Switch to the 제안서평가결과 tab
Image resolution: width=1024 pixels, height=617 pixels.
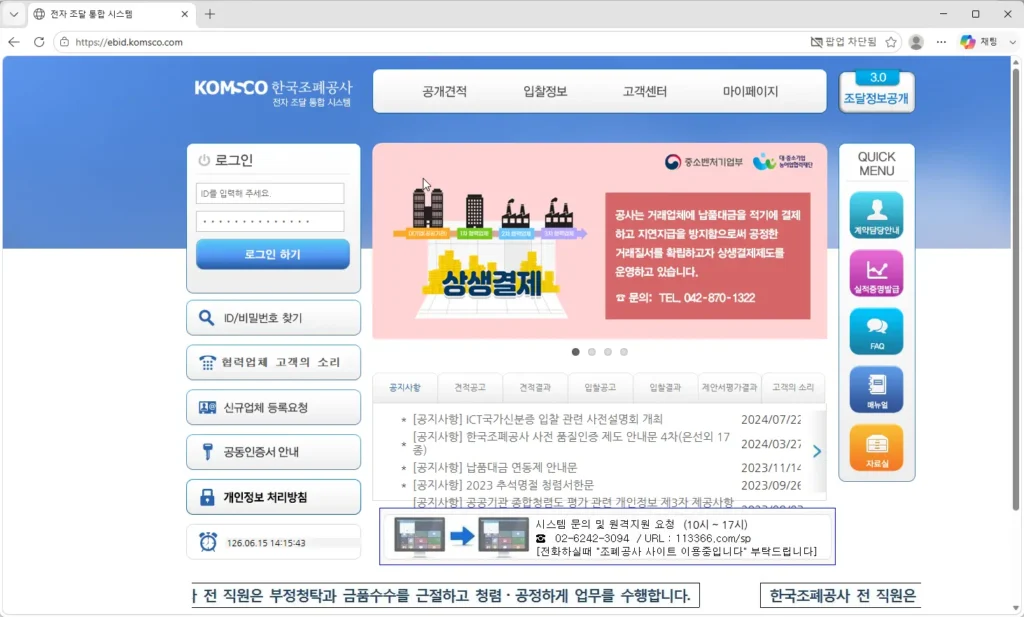coord(729,387)
